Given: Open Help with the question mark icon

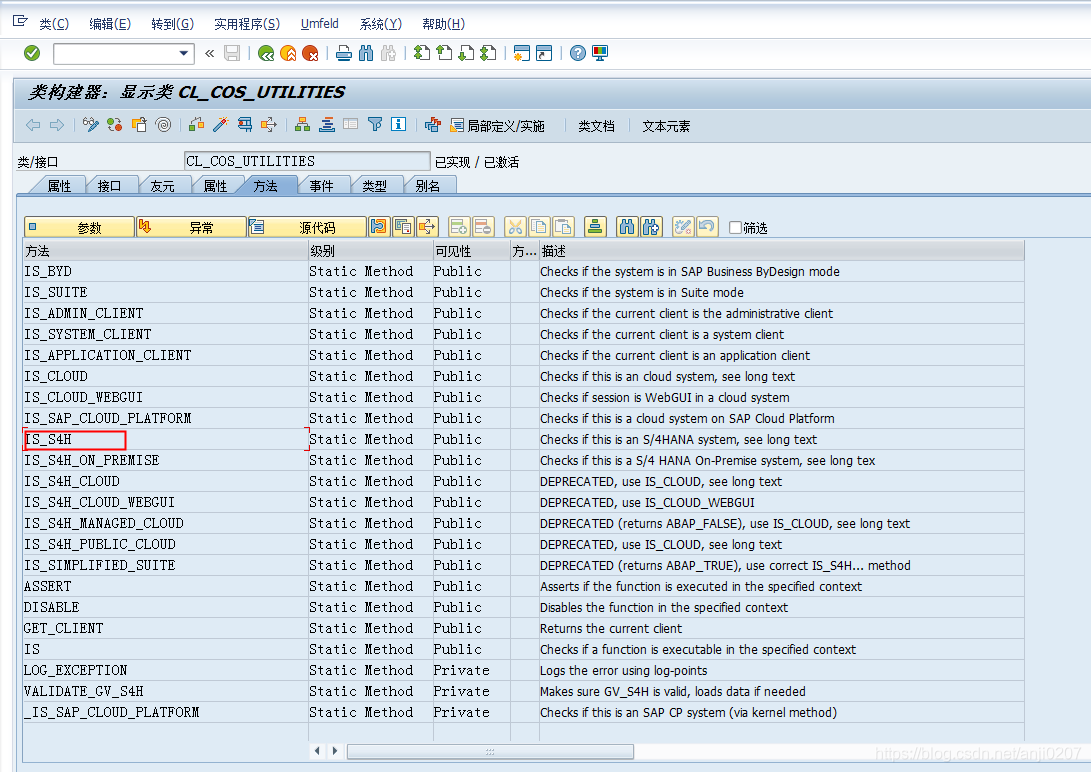Looking at the screenshot, I should tap(578, 53).
